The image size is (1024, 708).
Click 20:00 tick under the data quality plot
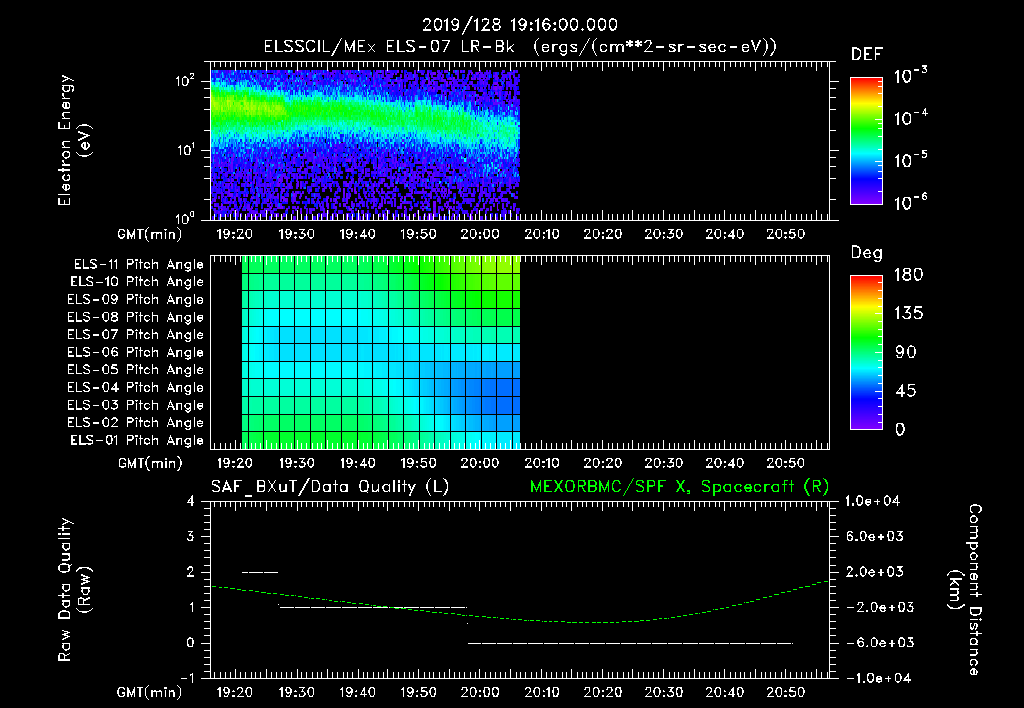[x=480, y=692]
